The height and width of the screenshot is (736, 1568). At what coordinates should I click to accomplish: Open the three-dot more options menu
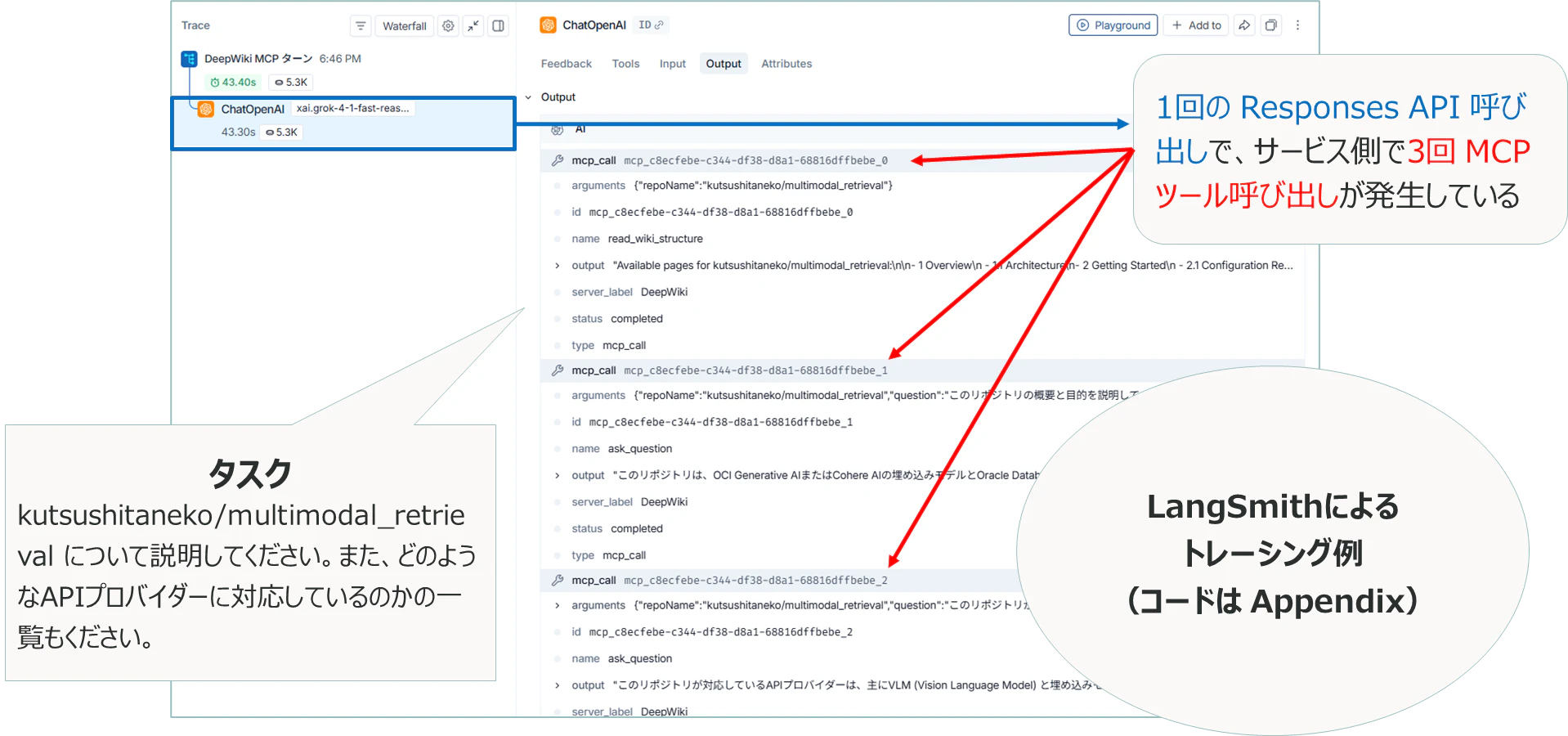[x=1297, y=25]
